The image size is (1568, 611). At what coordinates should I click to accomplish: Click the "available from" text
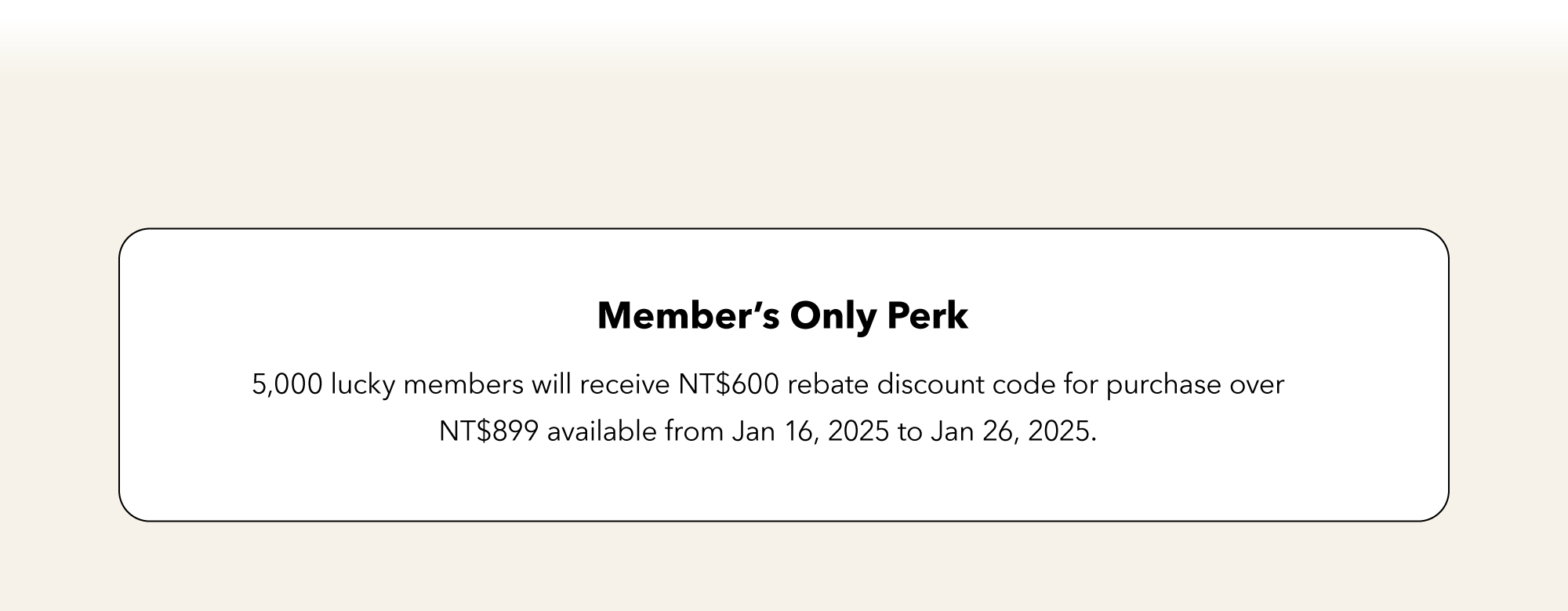635,431
